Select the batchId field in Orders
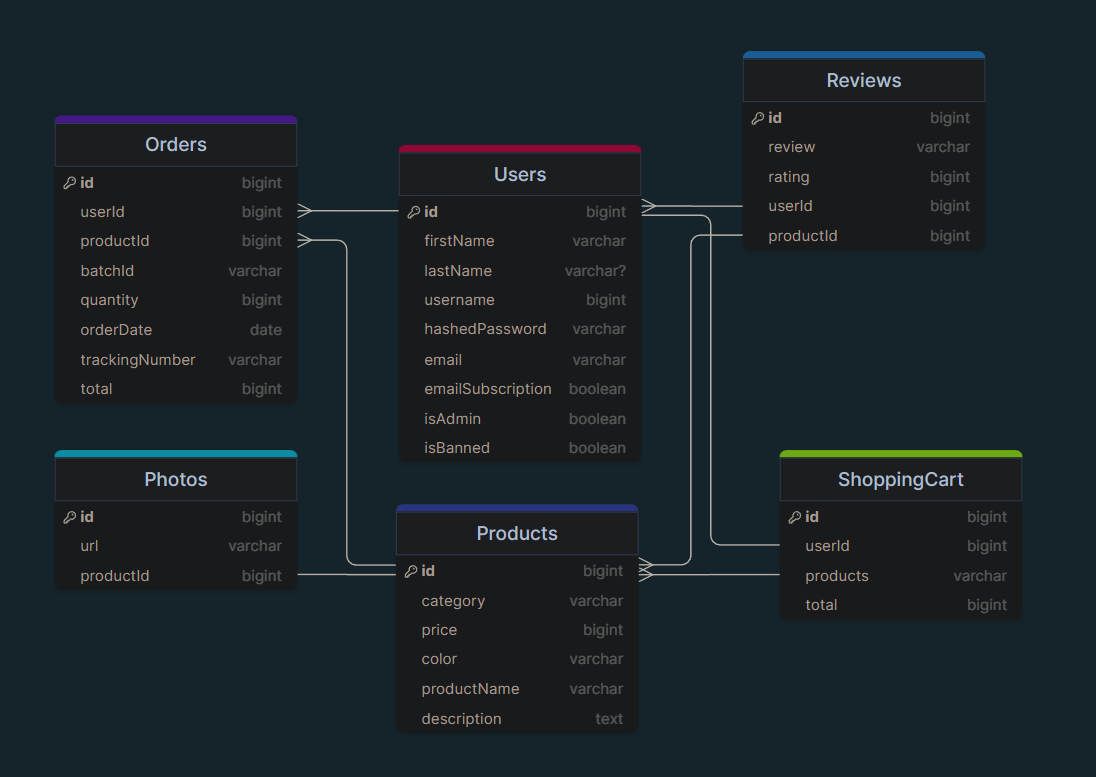 tap(176, 271)
